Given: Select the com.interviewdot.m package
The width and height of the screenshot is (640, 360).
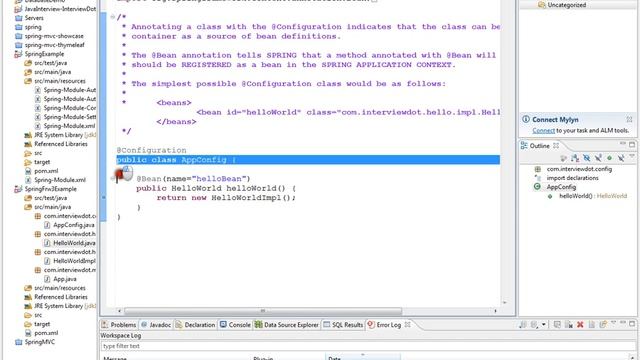Looking at the screenshot, I should [69, 270].
